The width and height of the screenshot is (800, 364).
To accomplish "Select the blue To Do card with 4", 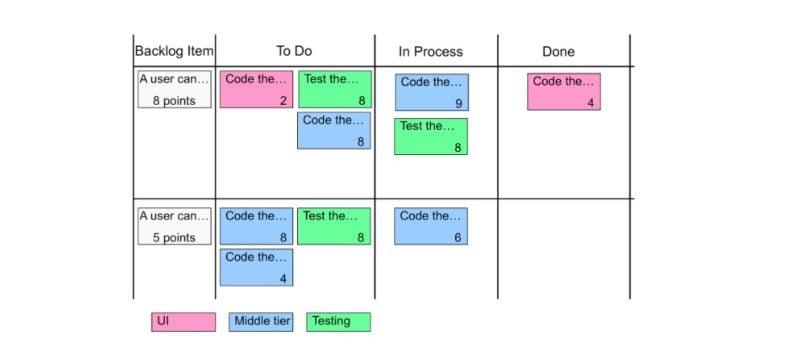I will (256, 268).
